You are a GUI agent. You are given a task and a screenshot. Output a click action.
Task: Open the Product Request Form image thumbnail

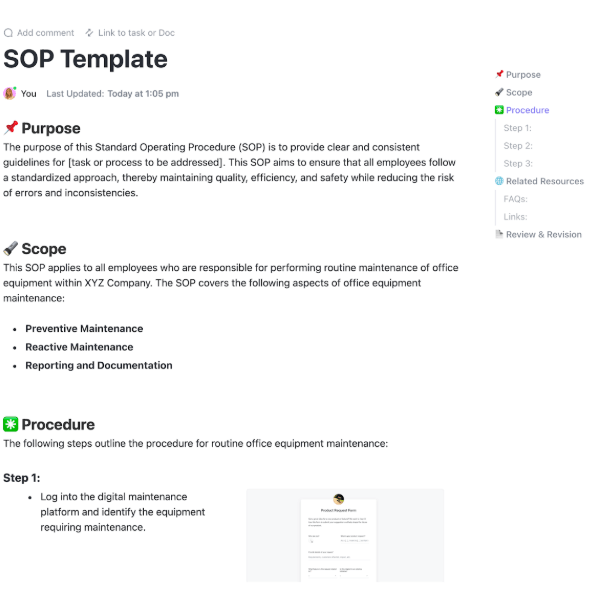pyautogui.click(x=344, y=535)
